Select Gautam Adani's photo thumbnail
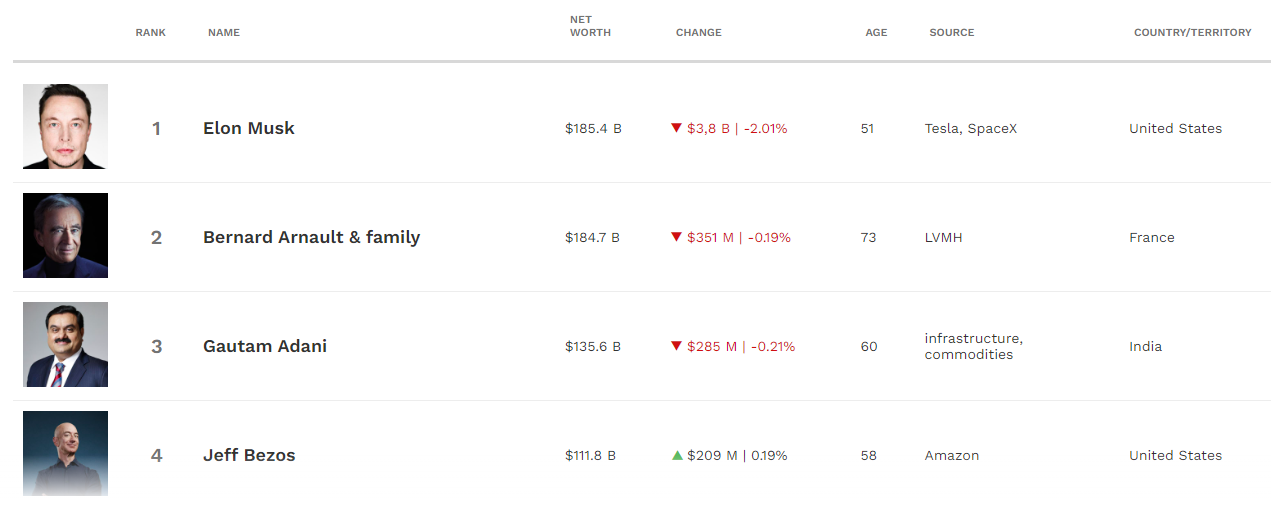 (x=65, y=345)
